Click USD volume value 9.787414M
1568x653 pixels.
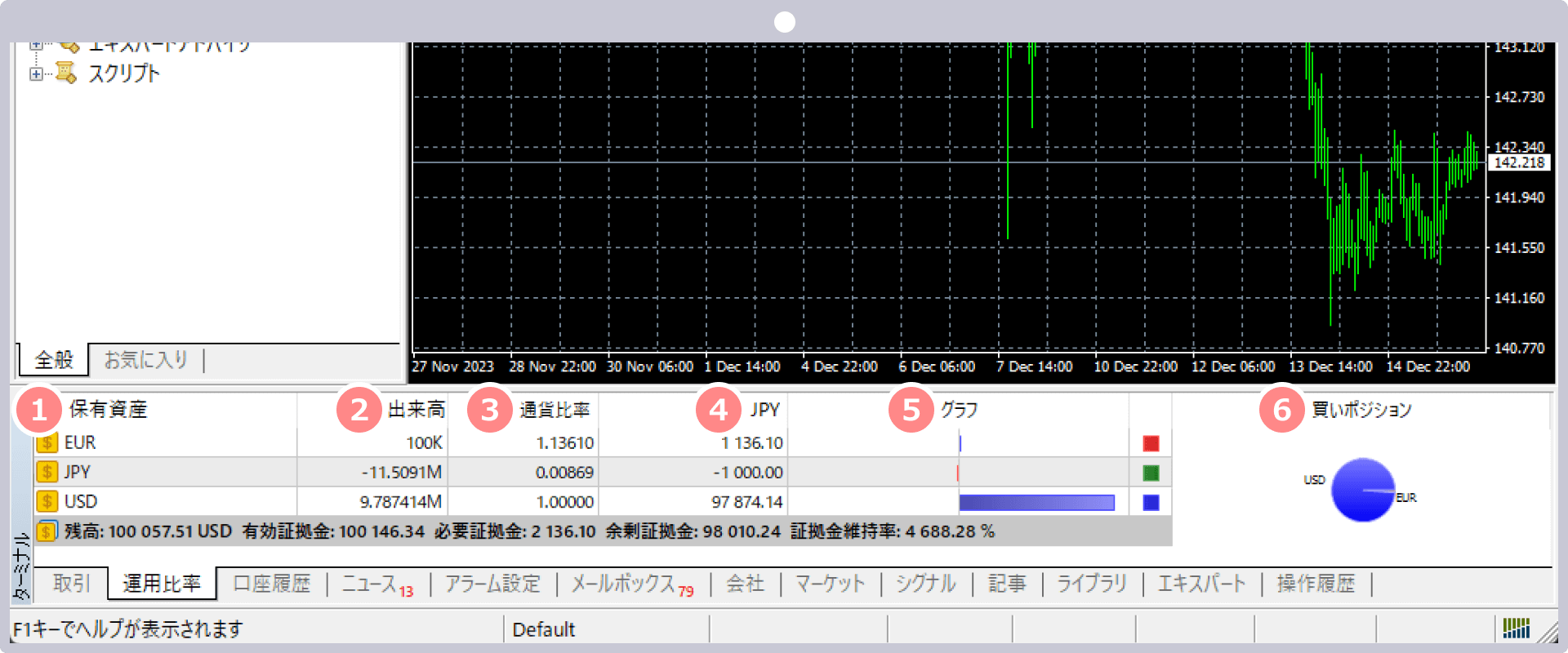coord(401,501)
